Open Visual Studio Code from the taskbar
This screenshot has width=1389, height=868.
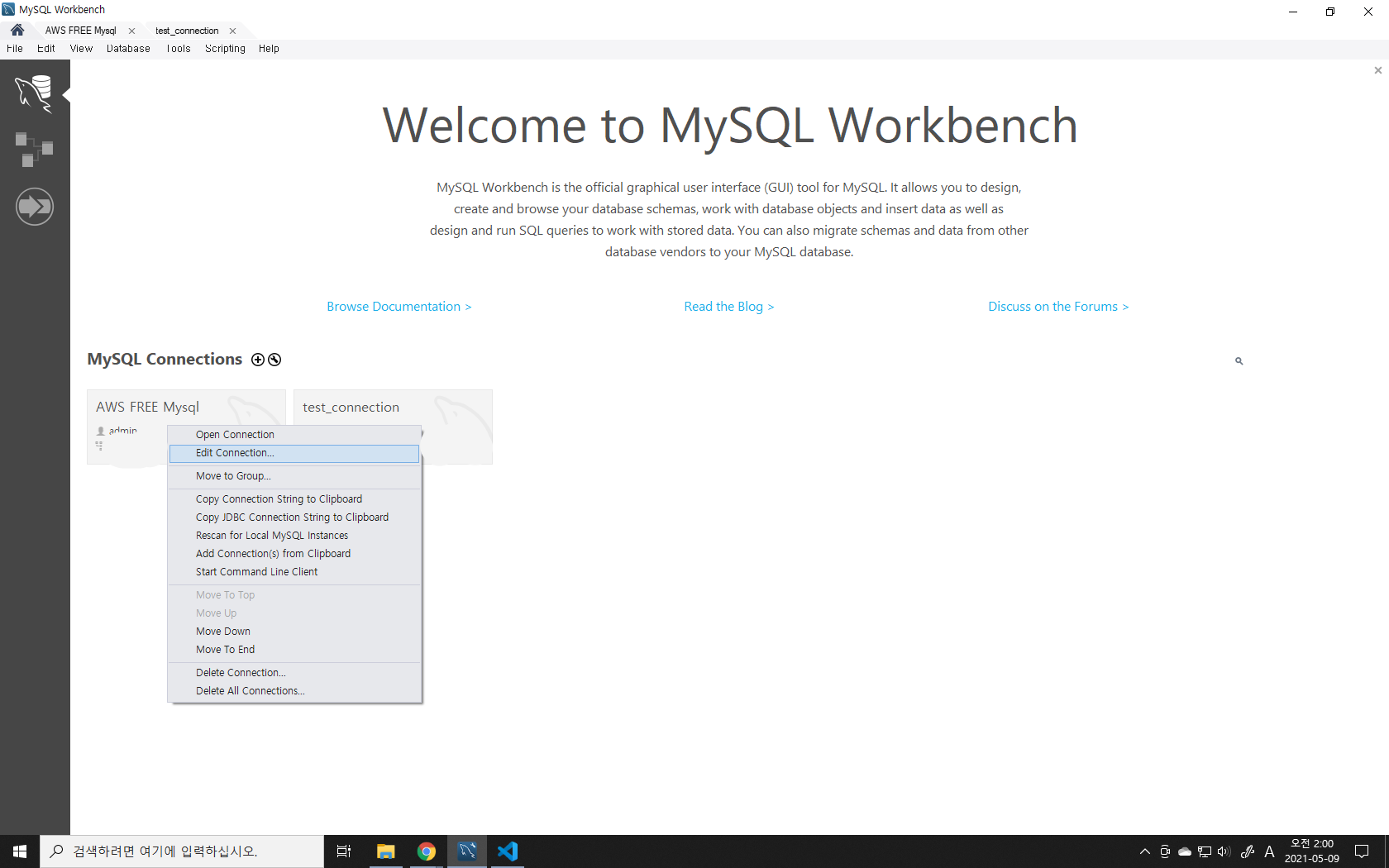pos(508,851)
